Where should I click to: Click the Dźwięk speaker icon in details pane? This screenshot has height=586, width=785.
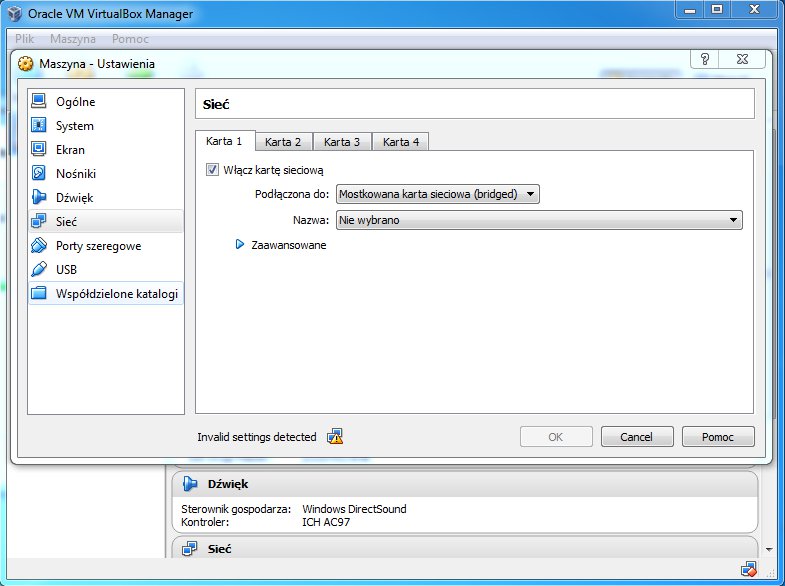pos(190,484)
